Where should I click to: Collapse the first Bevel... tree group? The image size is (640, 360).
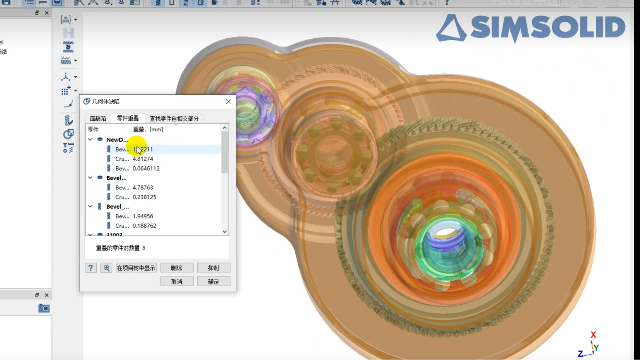click(x=90, y=178)
